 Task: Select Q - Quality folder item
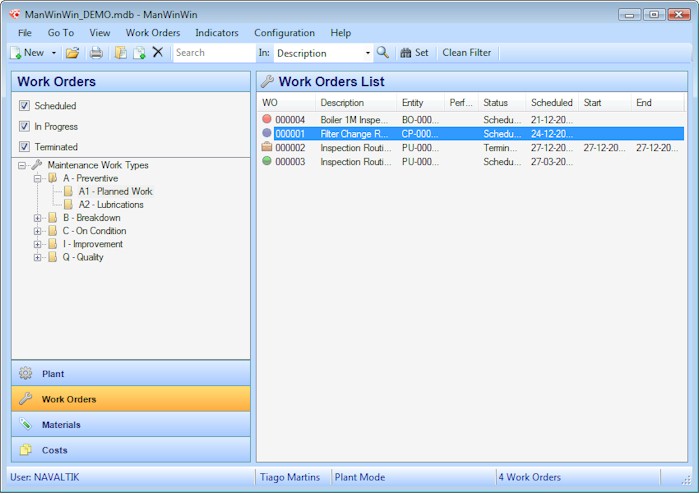click(x=83, y=257)
